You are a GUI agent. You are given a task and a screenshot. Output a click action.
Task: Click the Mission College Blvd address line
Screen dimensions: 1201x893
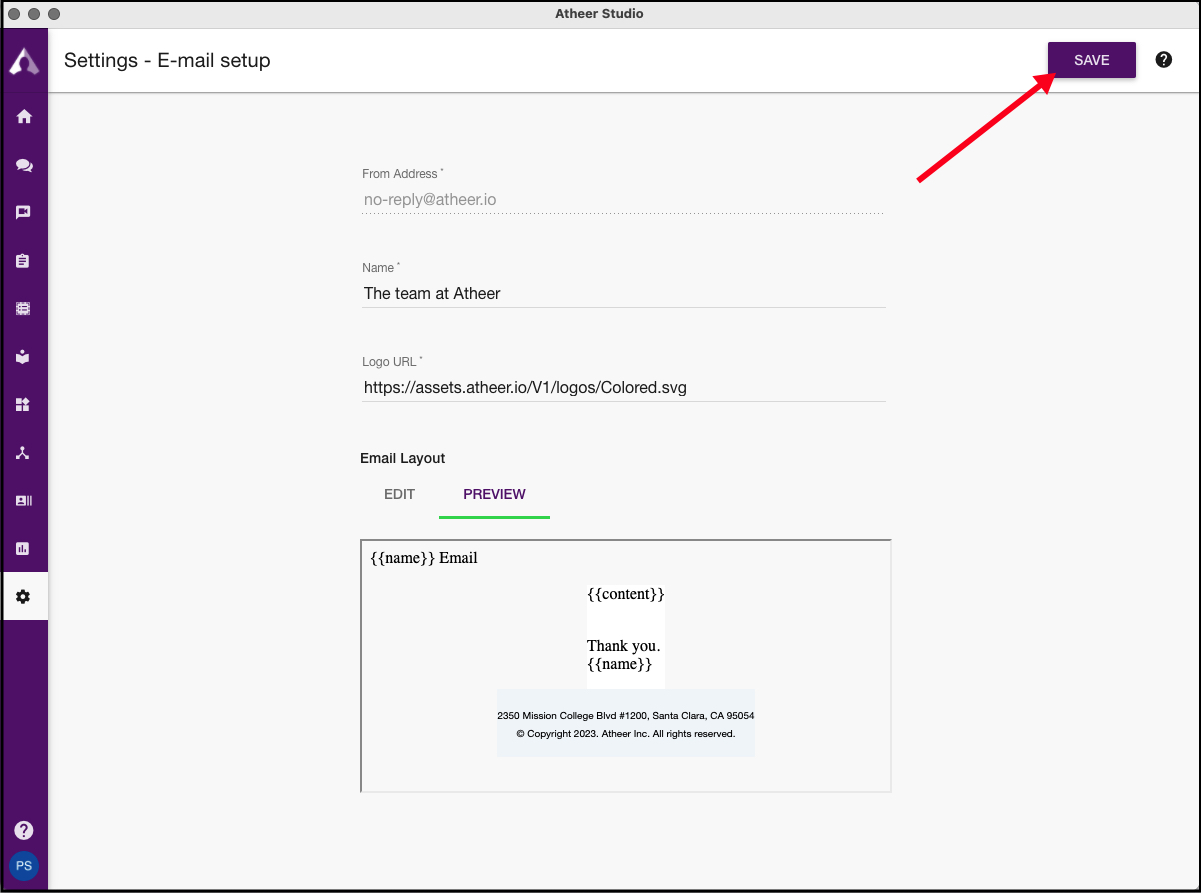coord(626,716)
